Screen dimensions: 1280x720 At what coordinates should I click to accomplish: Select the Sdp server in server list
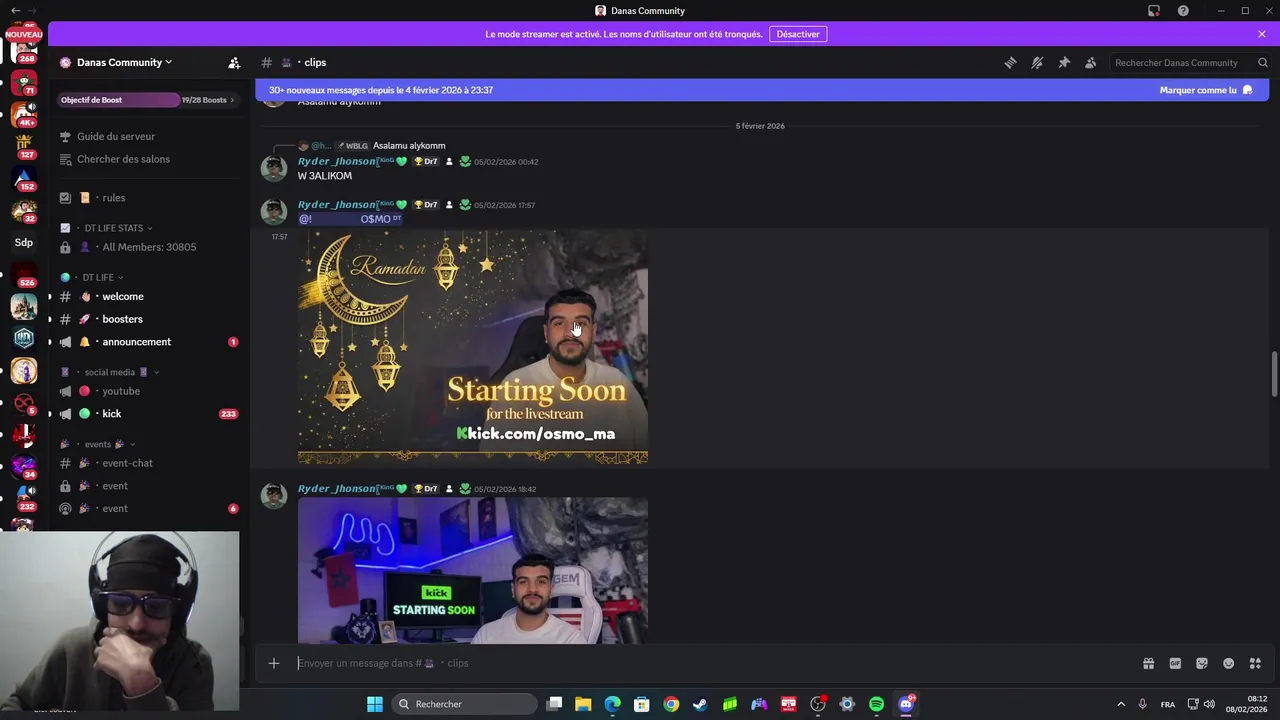(x=24, y=243)
